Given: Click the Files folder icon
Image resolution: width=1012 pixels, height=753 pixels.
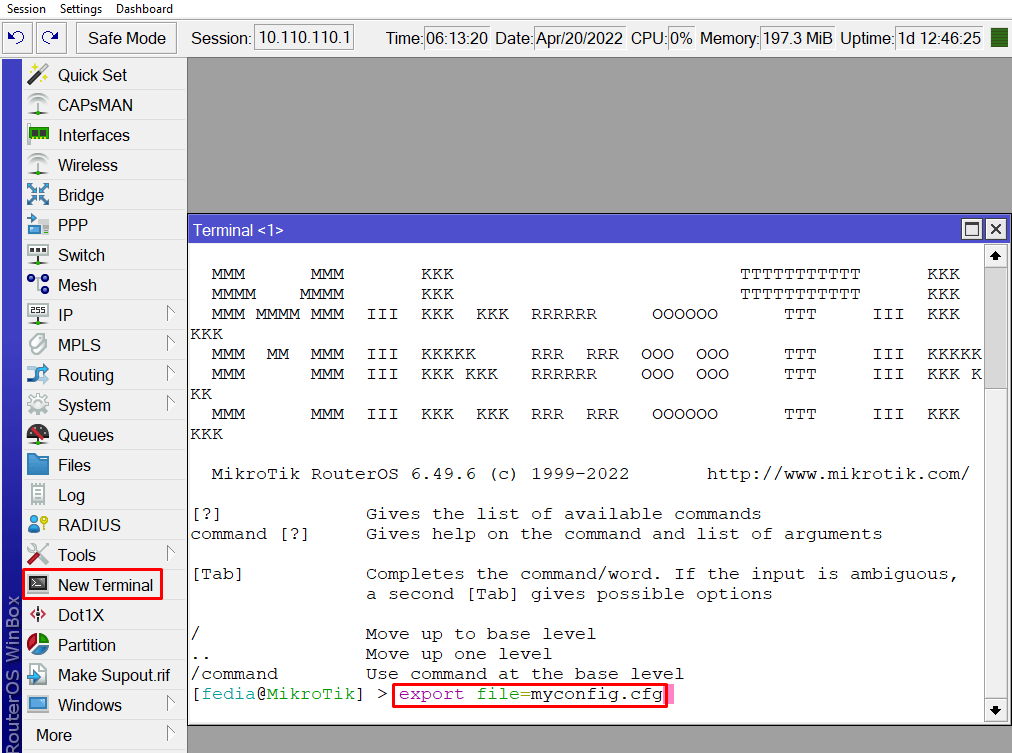Looking at the screenshot, I should (38, 465).
